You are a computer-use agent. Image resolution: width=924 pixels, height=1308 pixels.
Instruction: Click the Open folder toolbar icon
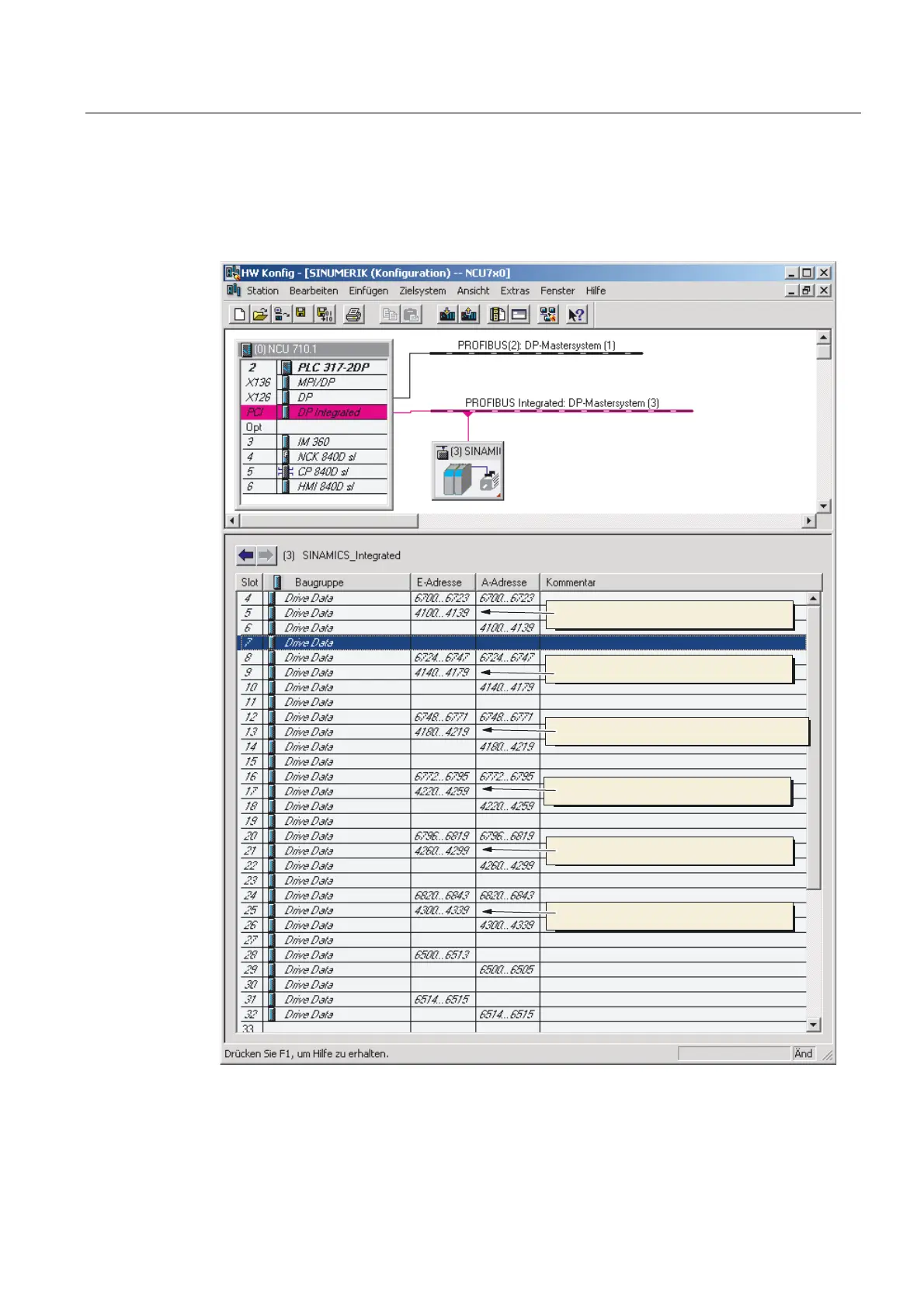coord(260,315)
